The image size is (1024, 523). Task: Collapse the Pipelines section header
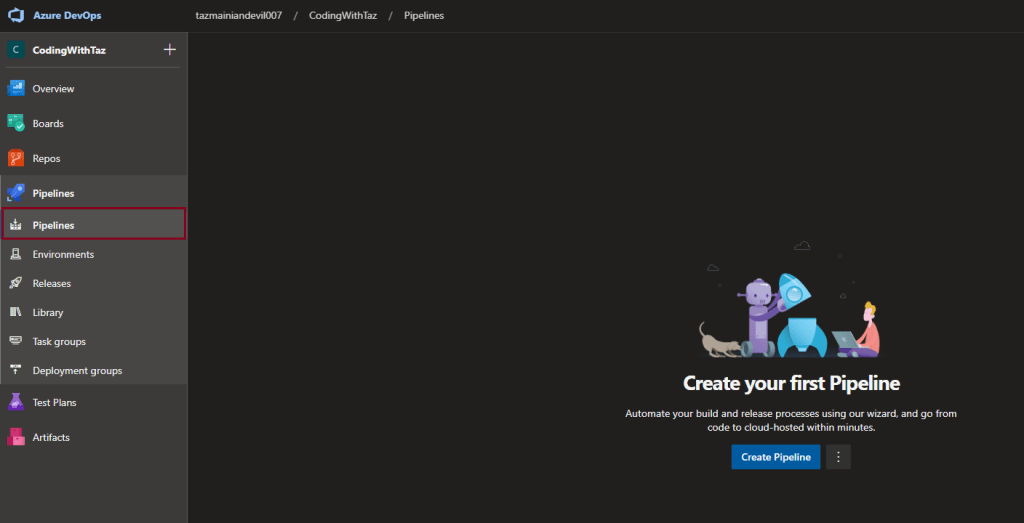tap(53, 193)
